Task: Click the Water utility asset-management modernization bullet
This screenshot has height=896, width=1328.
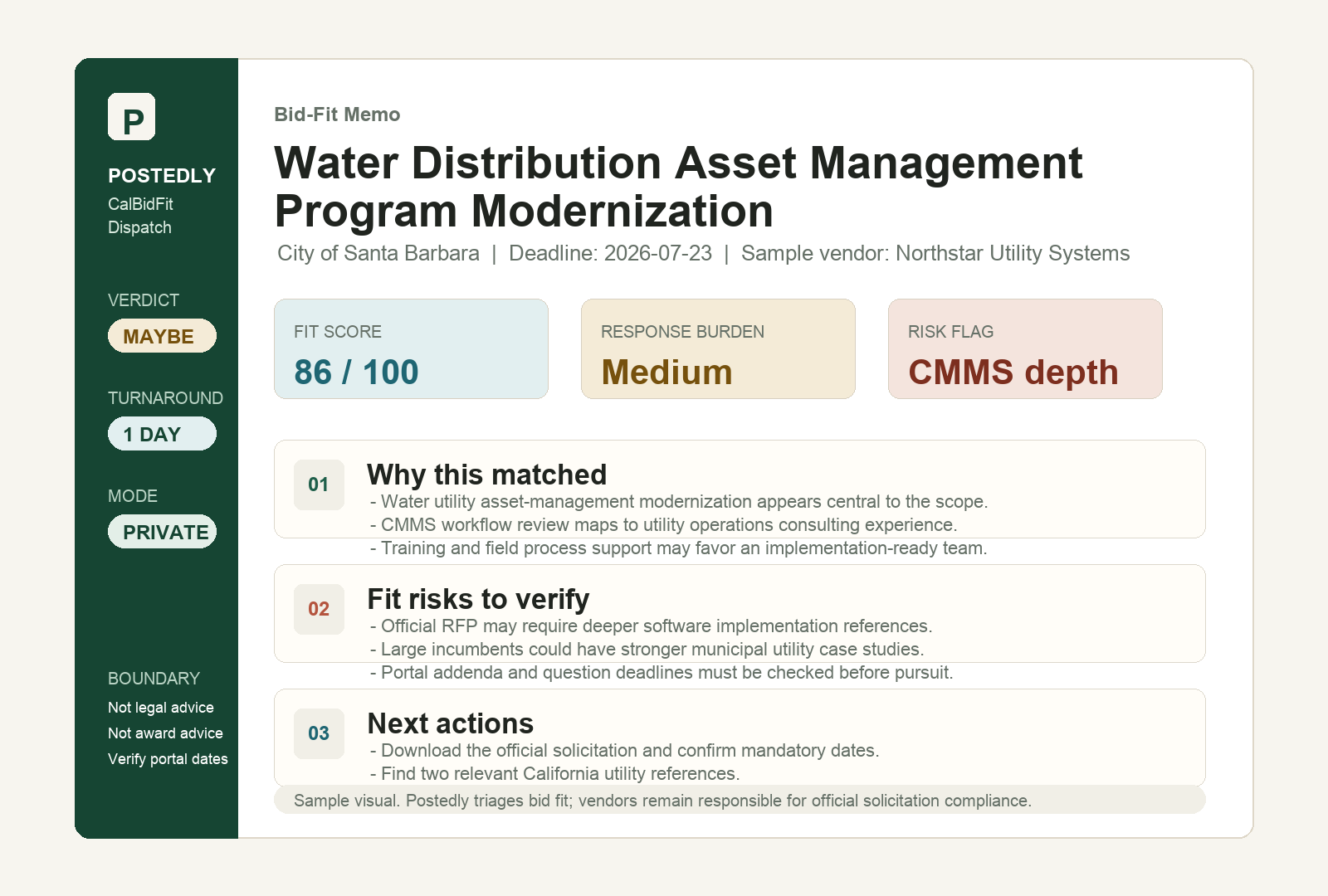Action: tap(679, 502)
